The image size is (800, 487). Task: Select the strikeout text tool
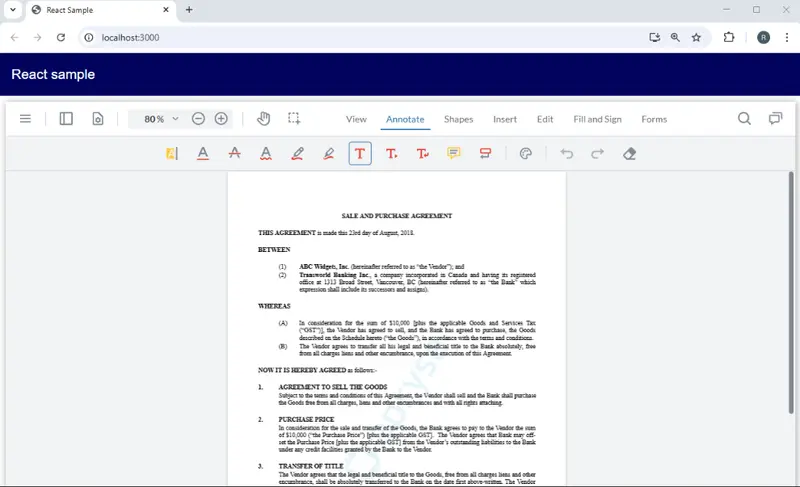click(x=235, y=153)
